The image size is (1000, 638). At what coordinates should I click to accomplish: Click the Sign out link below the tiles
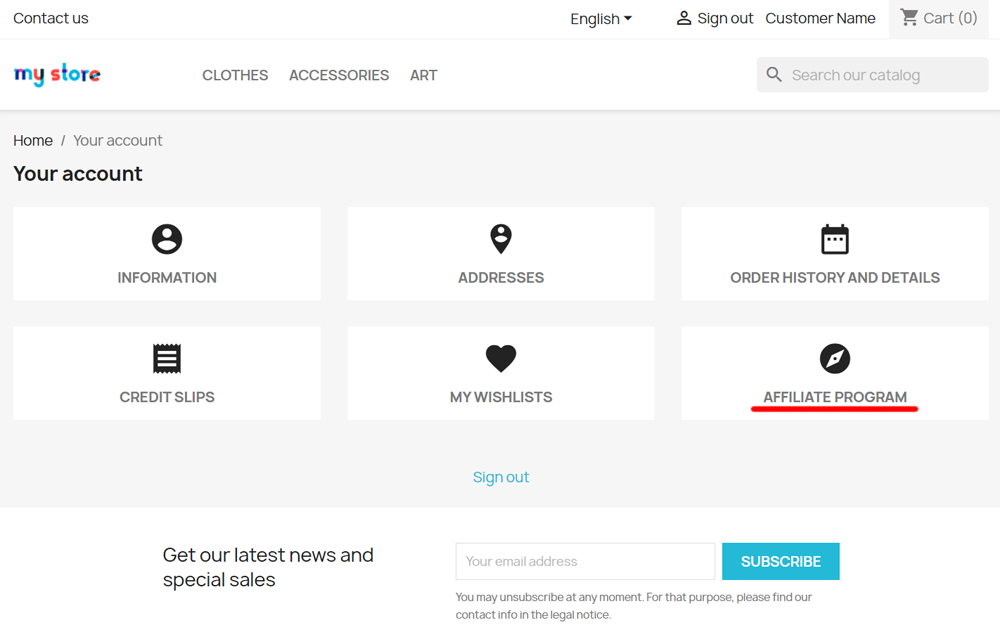(500, 477)
